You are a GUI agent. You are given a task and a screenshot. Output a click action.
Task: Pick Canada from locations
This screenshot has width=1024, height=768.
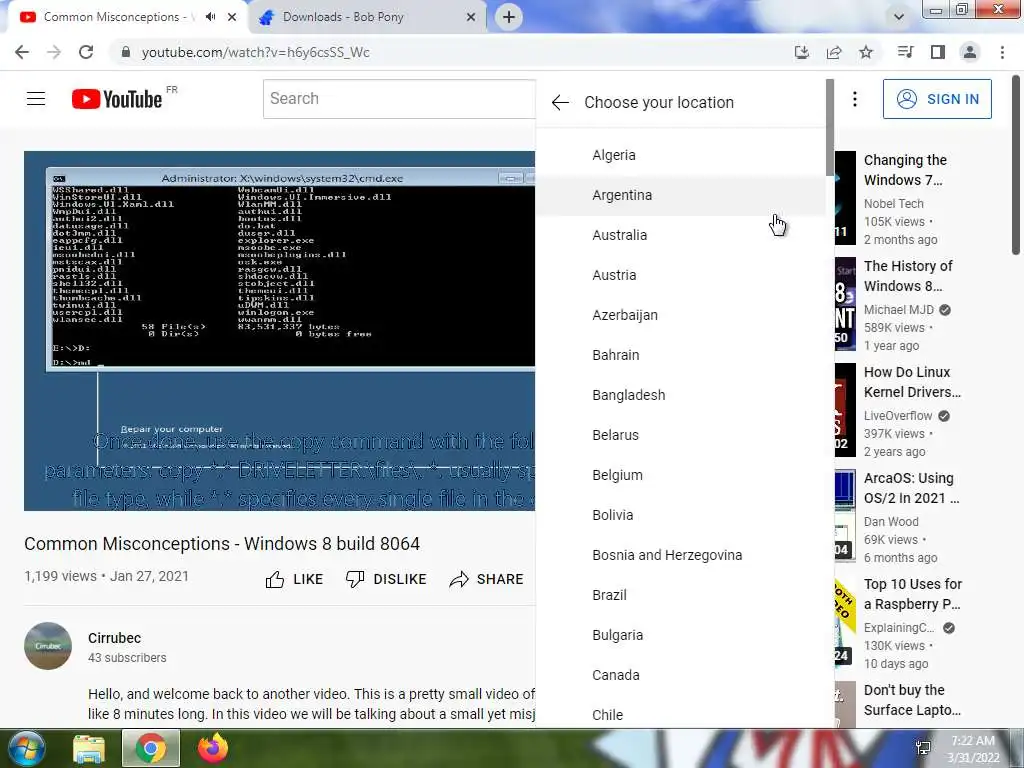click(x=680, y=675)
